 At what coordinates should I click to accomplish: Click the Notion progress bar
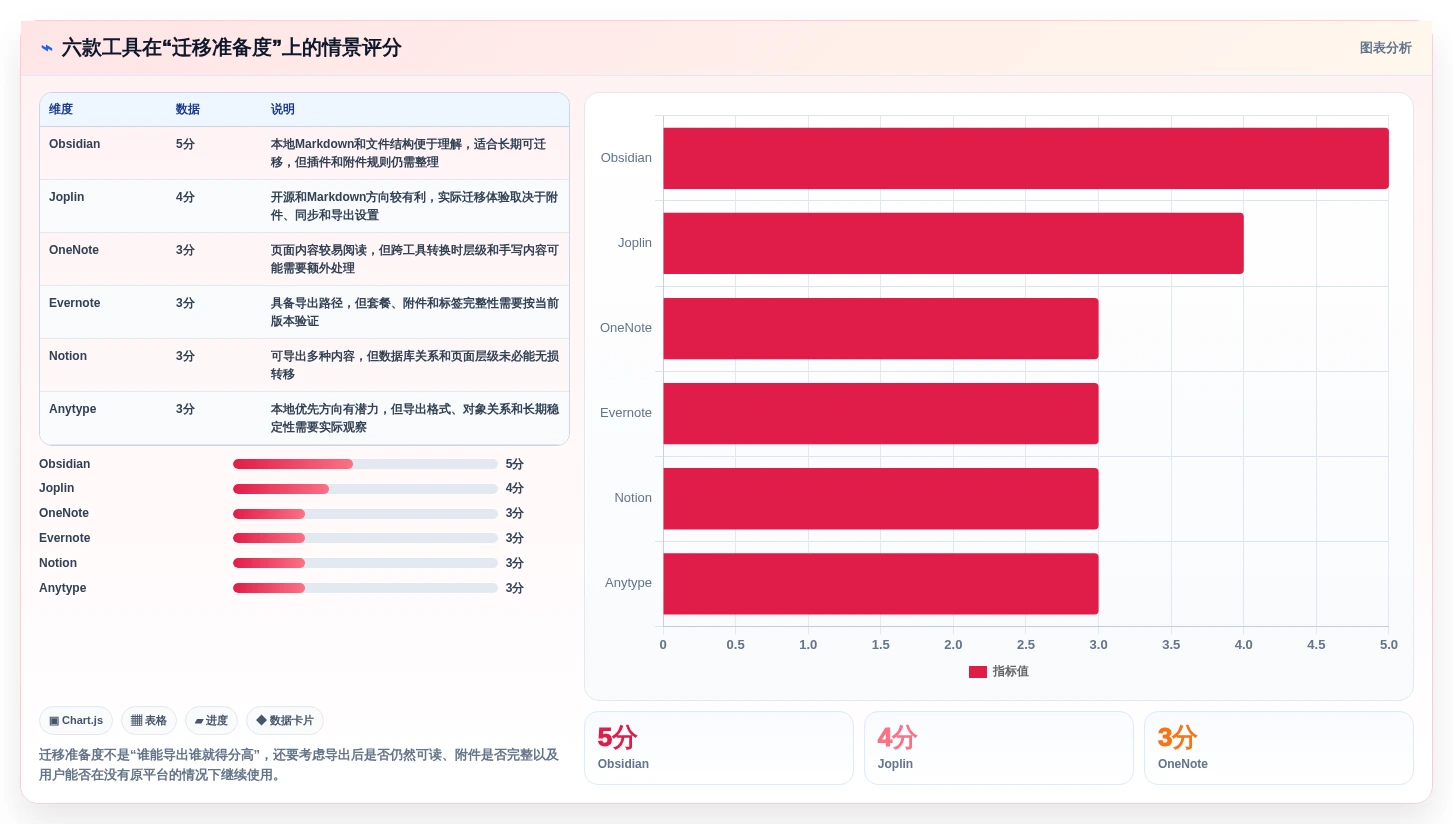[365, 563]
